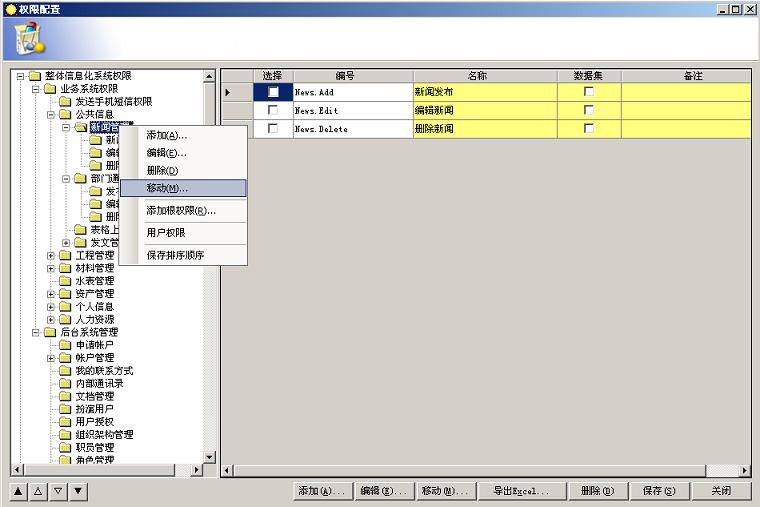
Task: Collapse the 业务系统权限 node
Action: pos(35,89)
